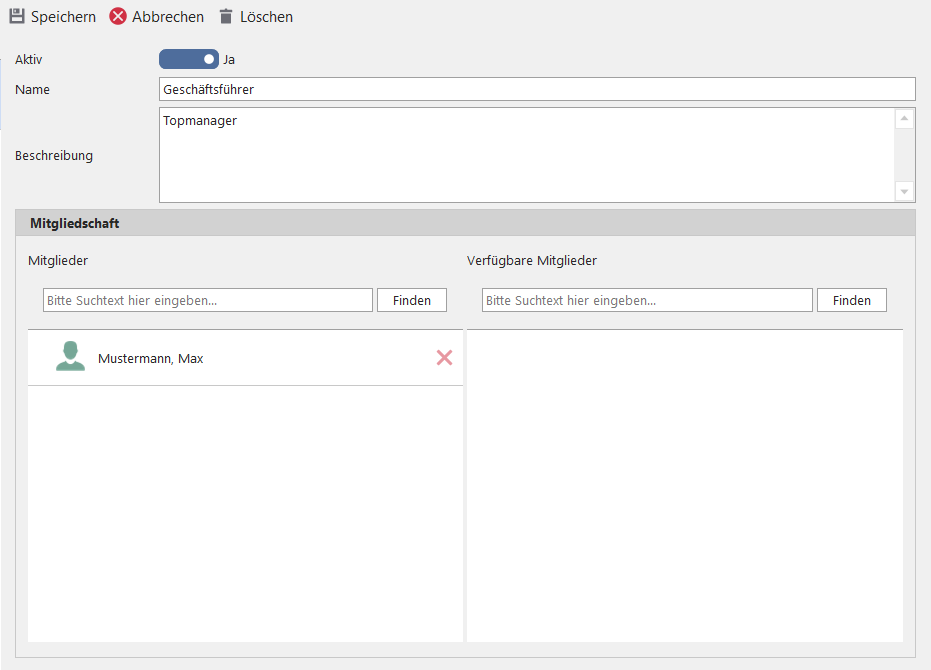The image size is (931, 670).
Task: Click the Speichern floppy disk icon
Action: [17, 17]
